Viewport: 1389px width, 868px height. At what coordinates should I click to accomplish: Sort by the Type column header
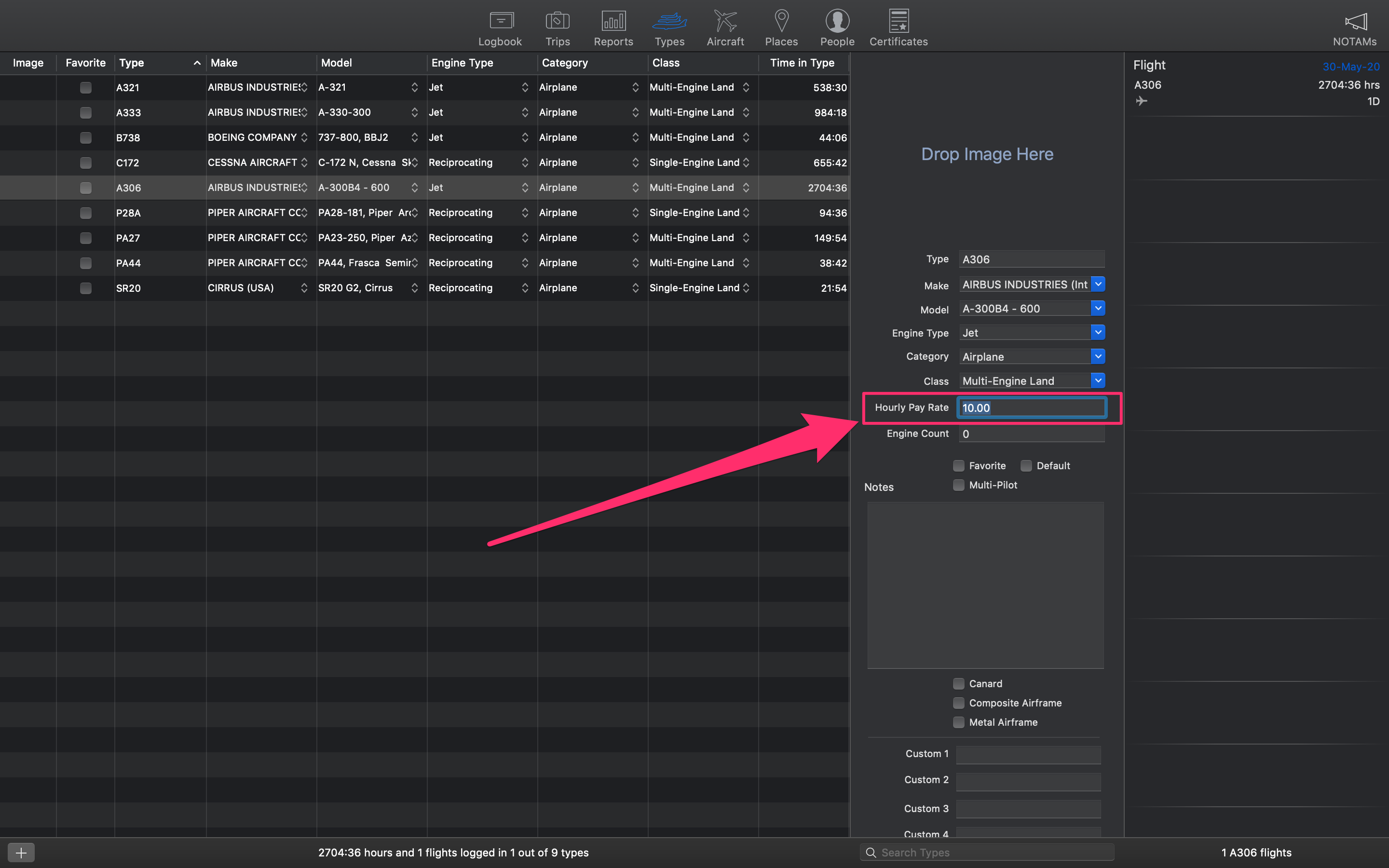click(160, 63)
